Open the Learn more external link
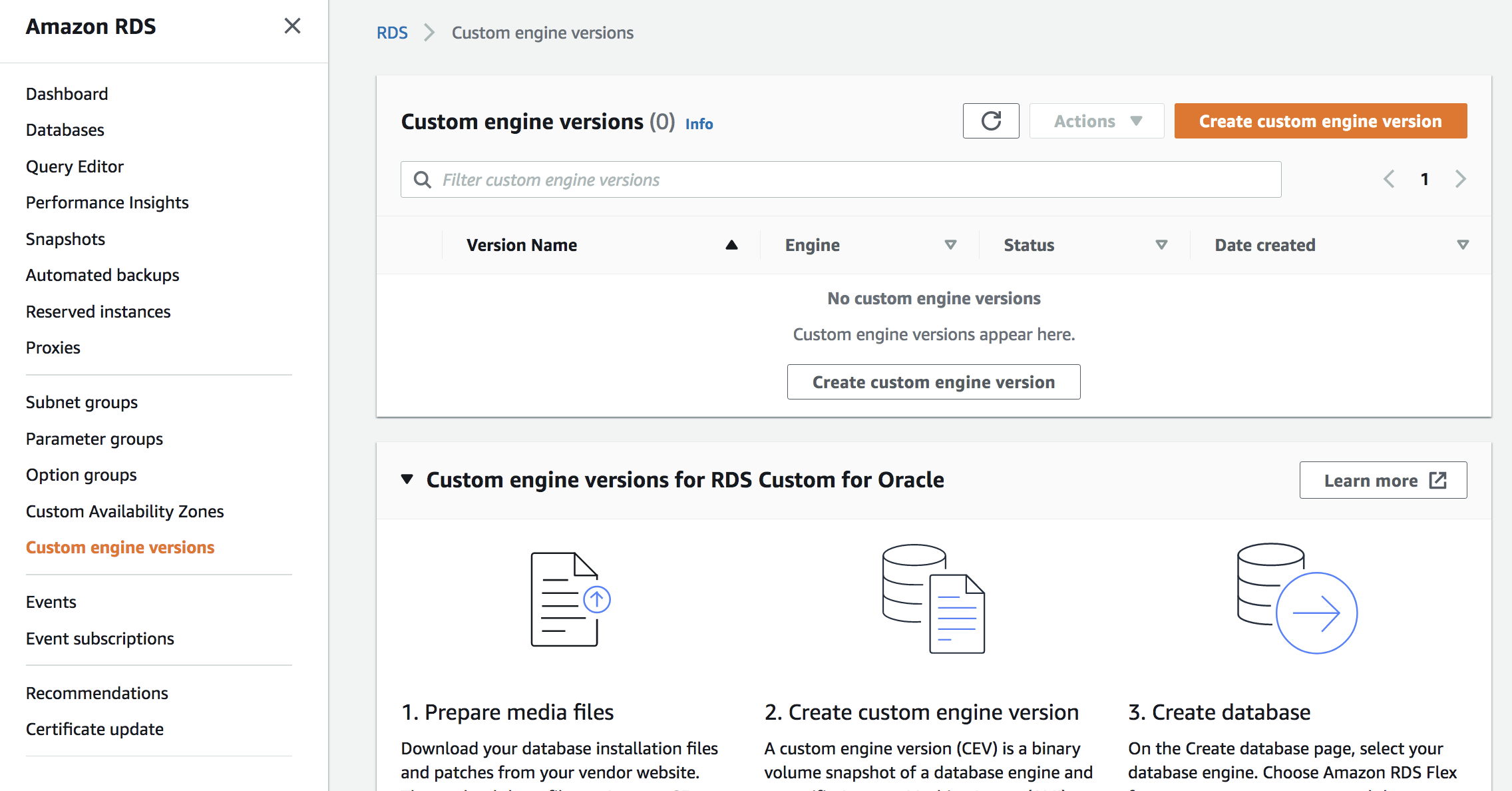1512x791 pixels. 1383,481
